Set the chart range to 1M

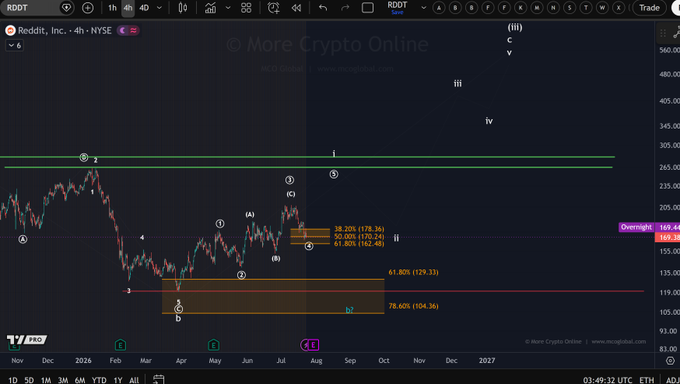[x=46, y=380]
